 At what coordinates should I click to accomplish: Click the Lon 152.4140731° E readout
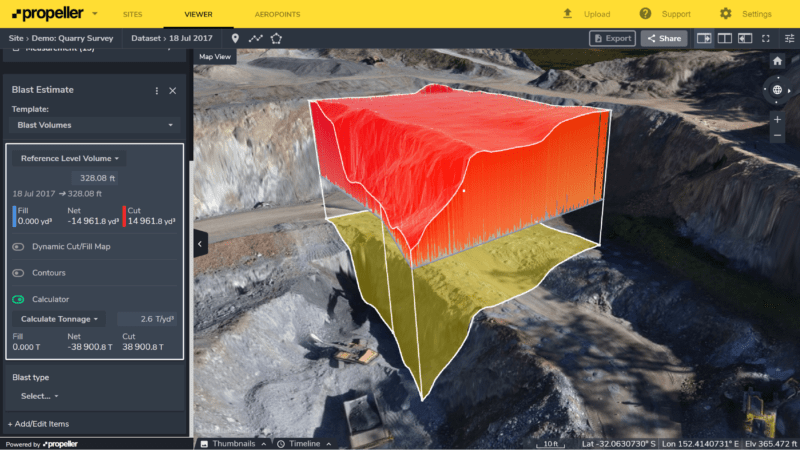coord(700,444)
